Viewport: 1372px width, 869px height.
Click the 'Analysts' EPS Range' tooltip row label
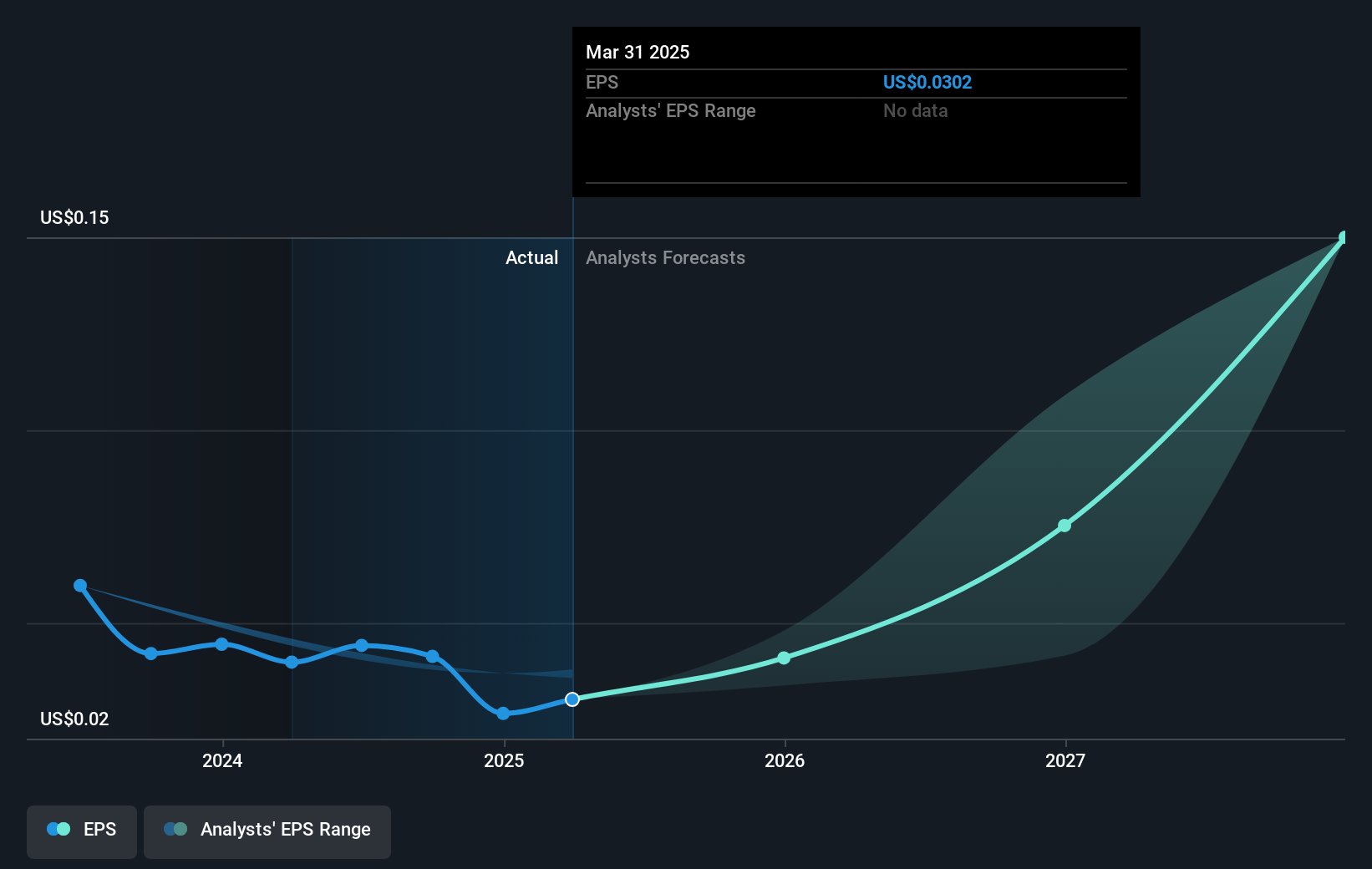(671, 110)
